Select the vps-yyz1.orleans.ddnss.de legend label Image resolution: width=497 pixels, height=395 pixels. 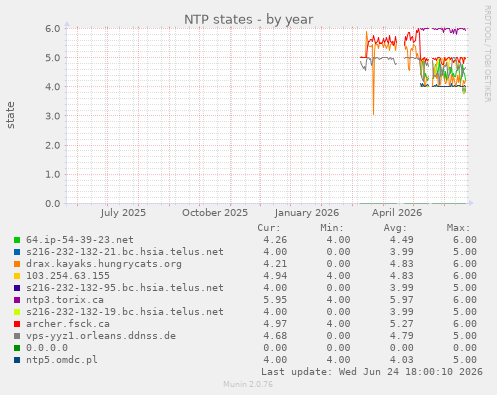point(101,336)
